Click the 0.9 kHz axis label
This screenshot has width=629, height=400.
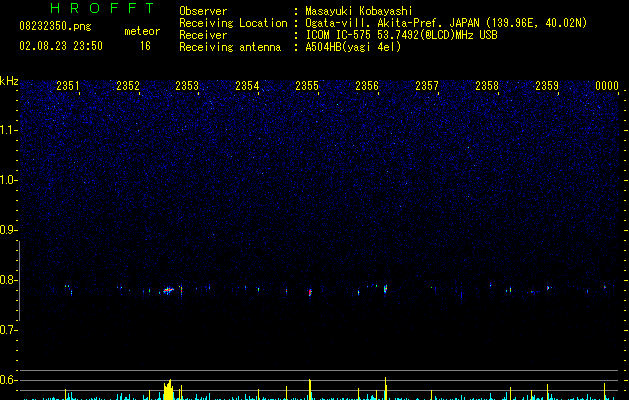[x=8, y=230]
